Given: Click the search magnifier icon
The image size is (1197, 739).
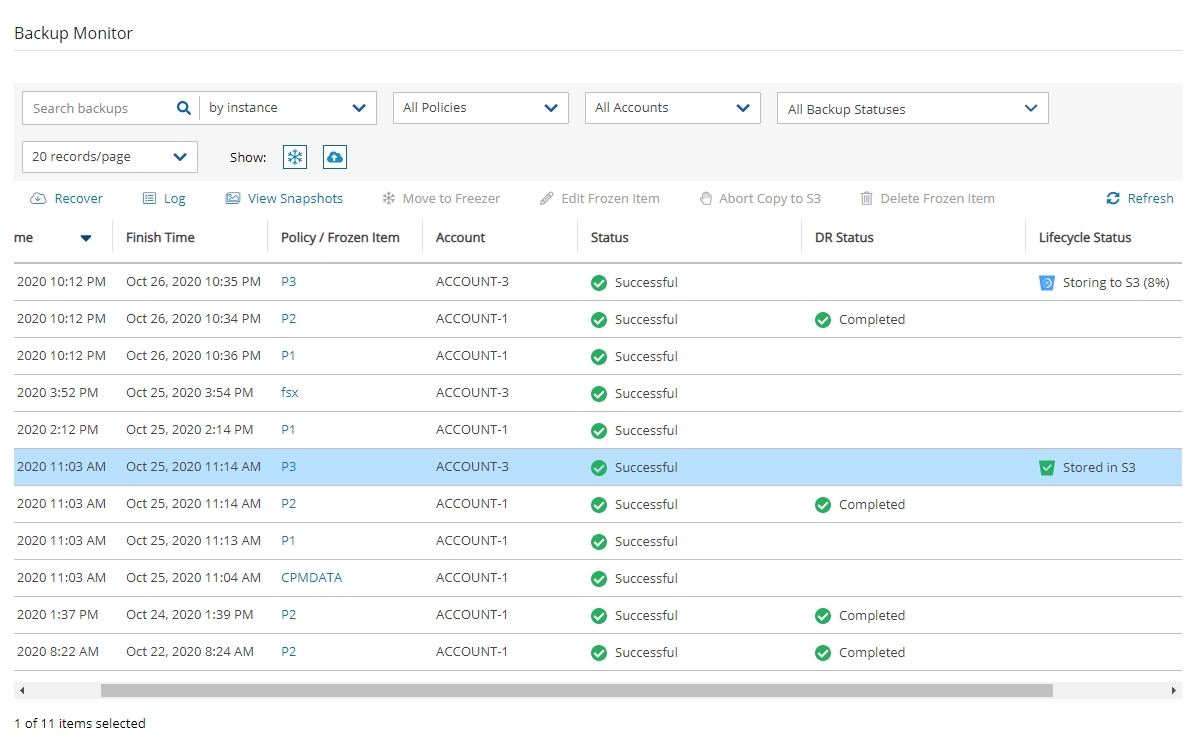Looking at the screenshot, I should [x=183, y=108].
